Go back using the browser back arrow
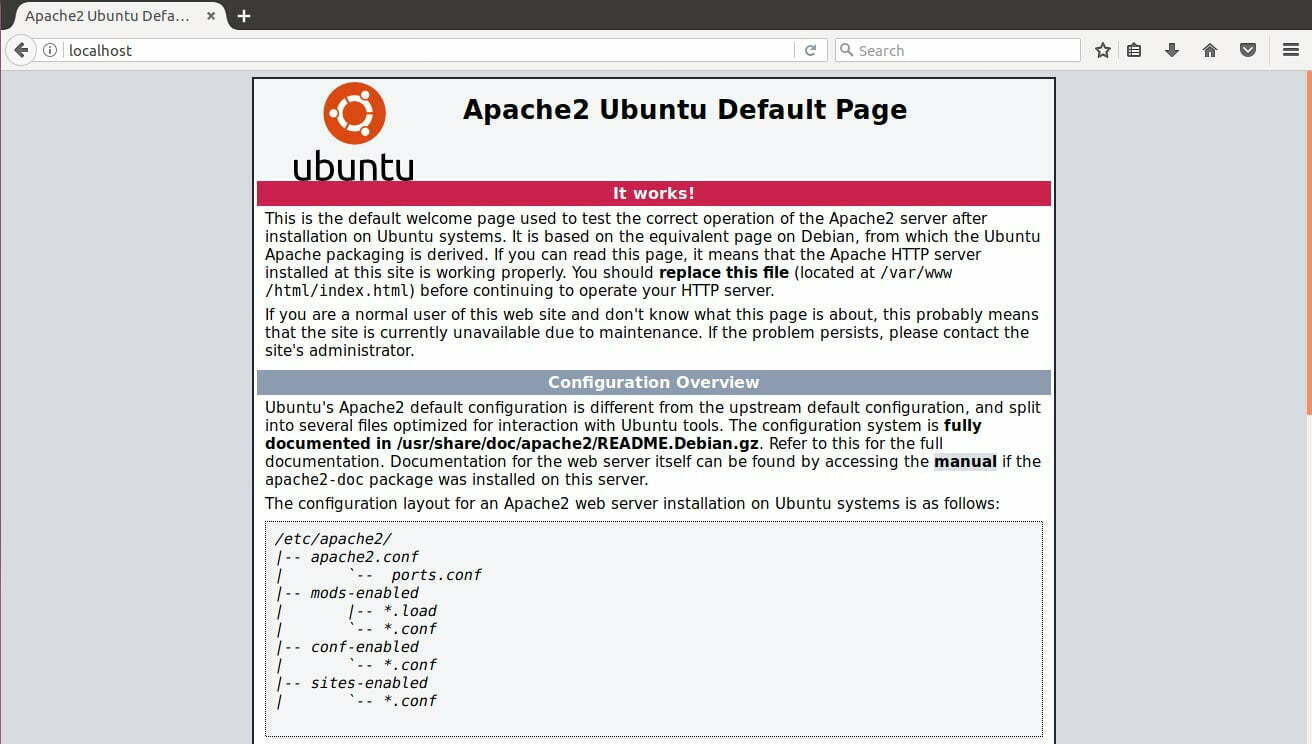 point(20,50)
